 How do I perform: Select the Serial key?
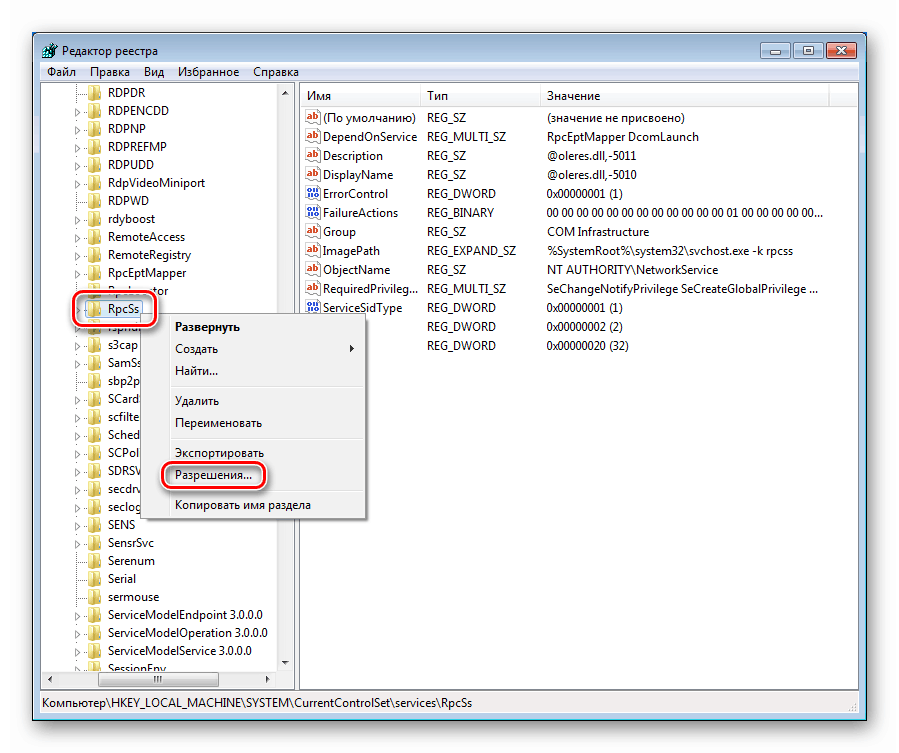(122, 579)
